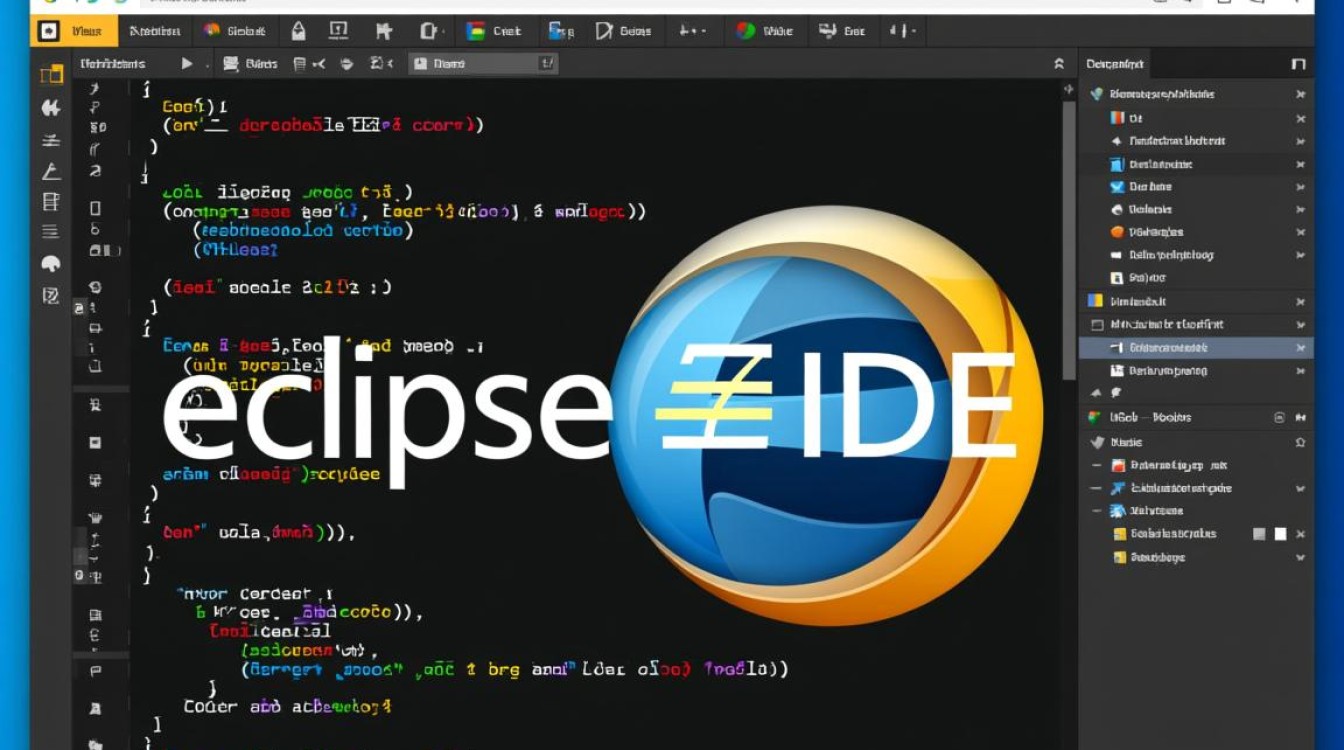
Task: Click the play triangle in the editor toolbar
Action: click(x=186, y=64)
